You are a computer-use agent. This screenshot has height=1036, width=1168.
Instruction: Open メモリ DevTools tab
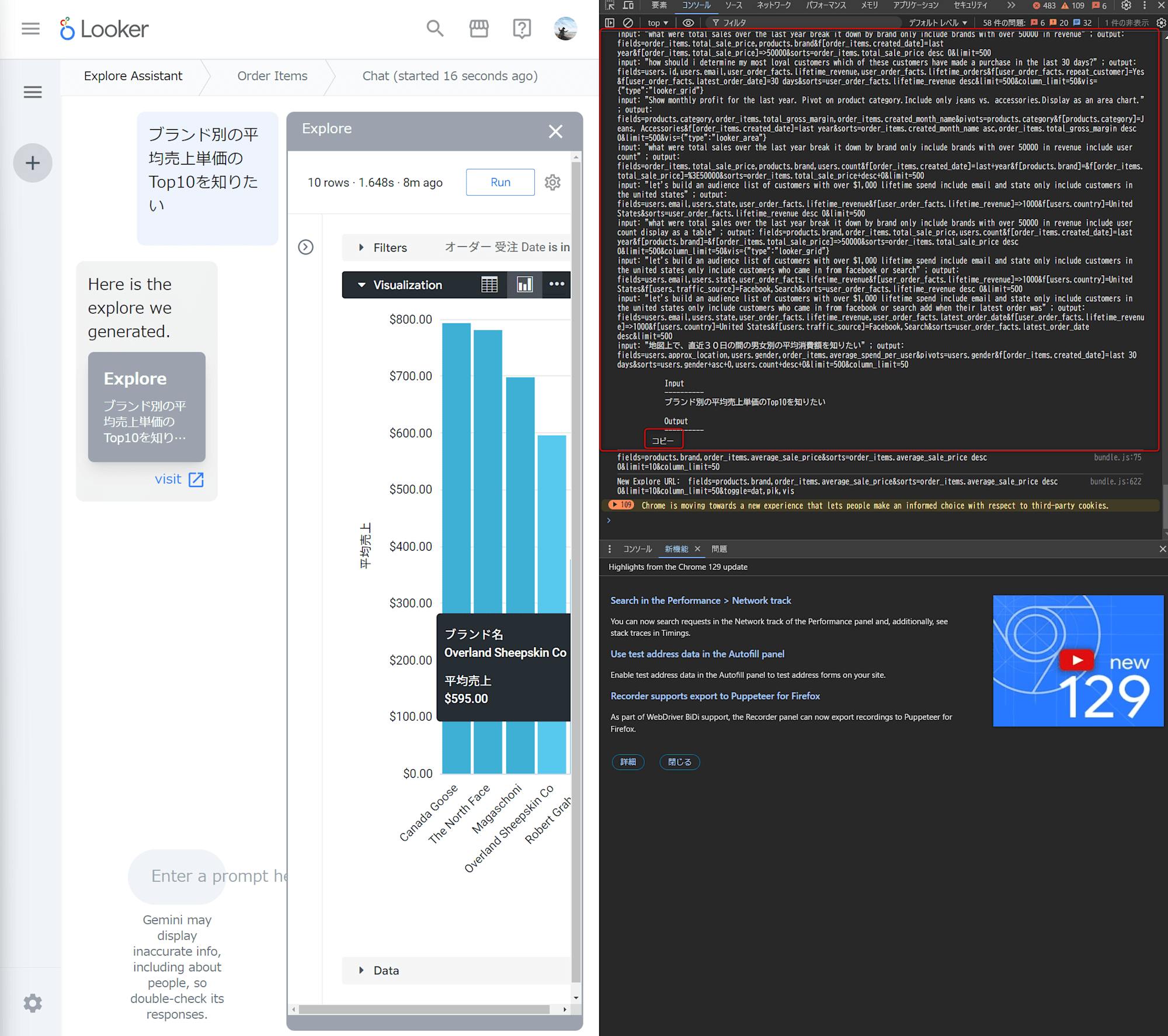pyautogui.click(x=870, y=5)
